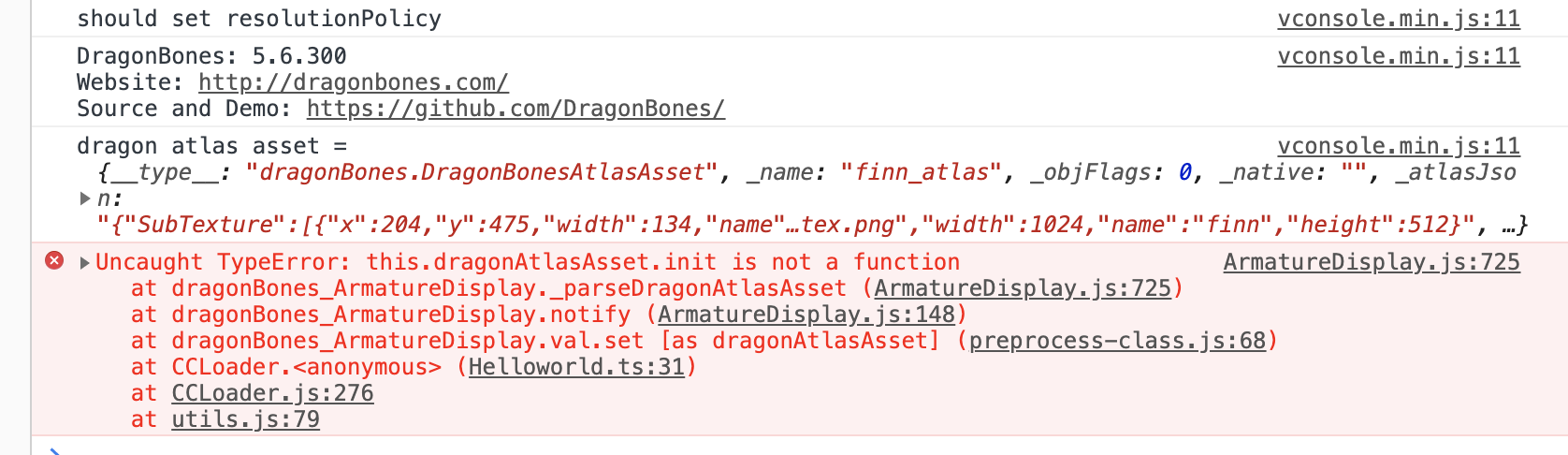Image resolution: width=1568 pixels, height=455 pixels.
Task: Open preprocess-class.js:68 stack frame link
Action: pyautogui.click(x=1117, y=341)
